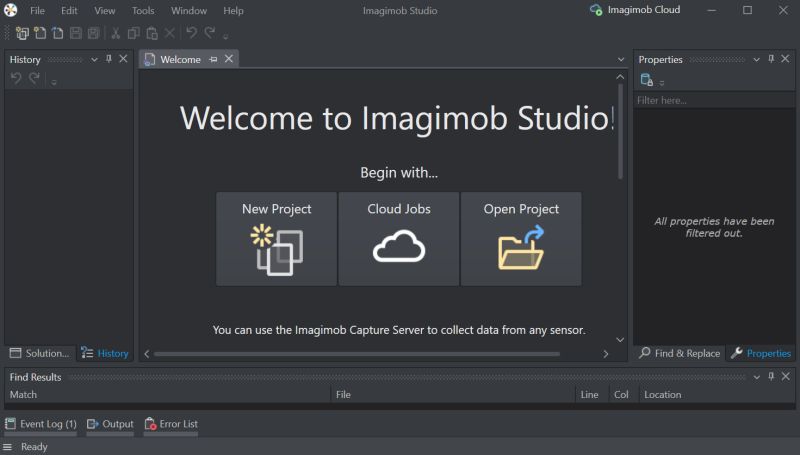This screenshot has width=800, height=455.
Task: Open the Event Log (1) tab
Action: (x=41, y=424)
